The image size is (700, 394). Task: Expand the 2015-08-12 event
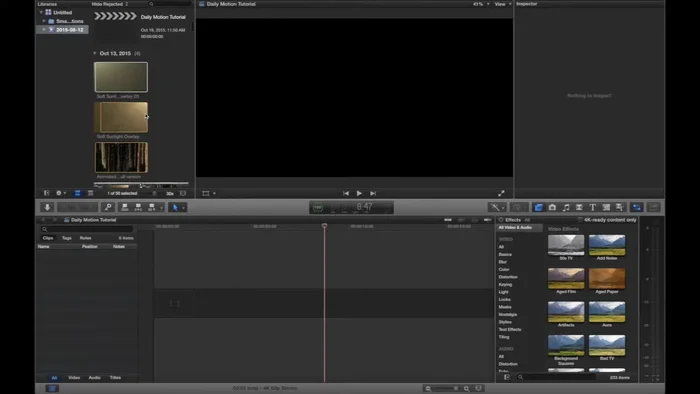click(x=44, y=29)
